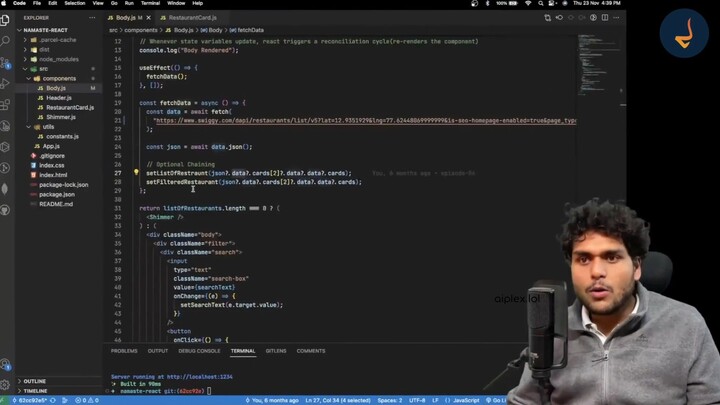
Task: Open the DEBUG CONSOLE panel tab
Action: [x=199, y=351]
